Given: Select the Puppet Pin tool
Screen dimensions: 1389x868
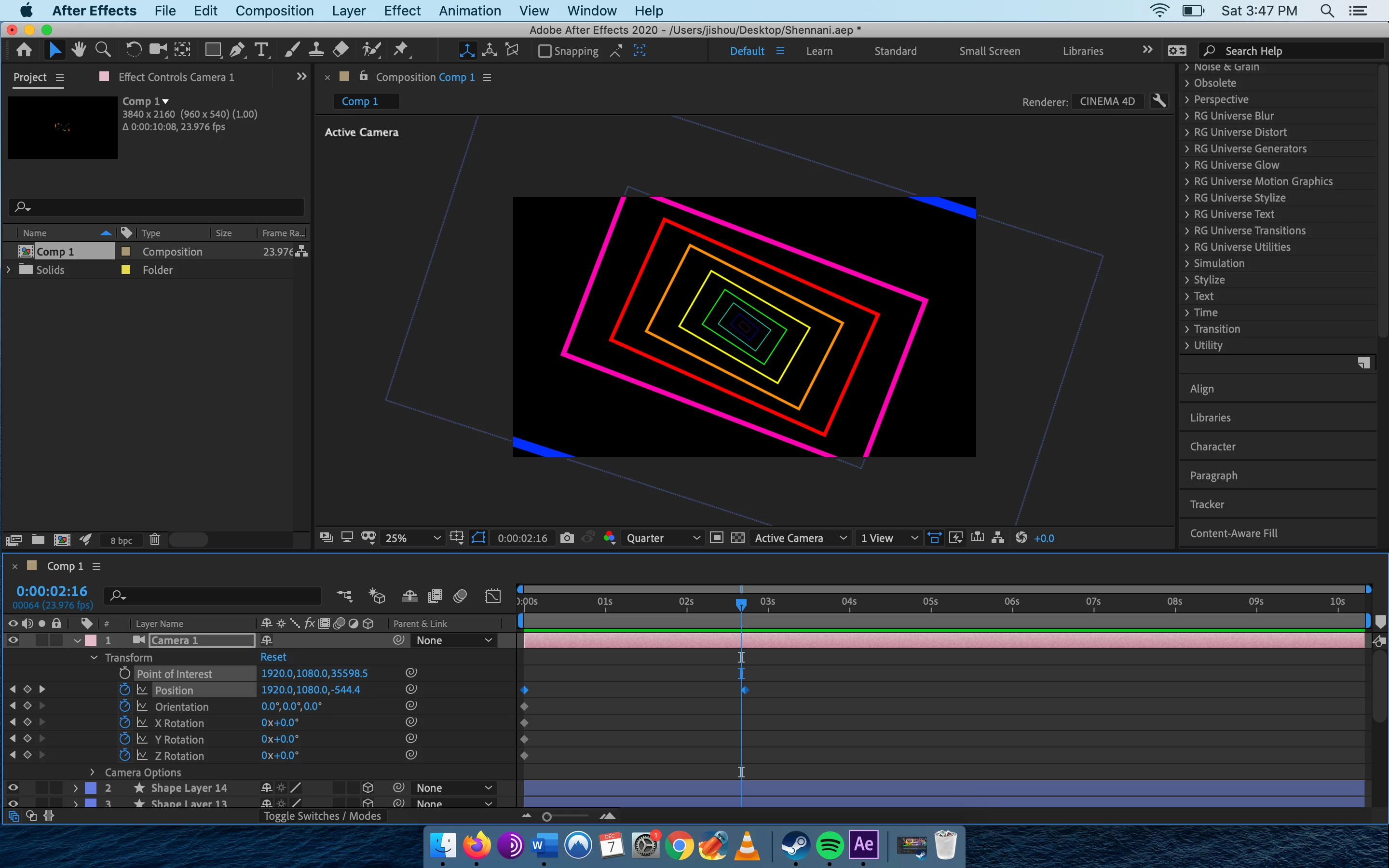Looking at the screenshot, I should 401,51.
